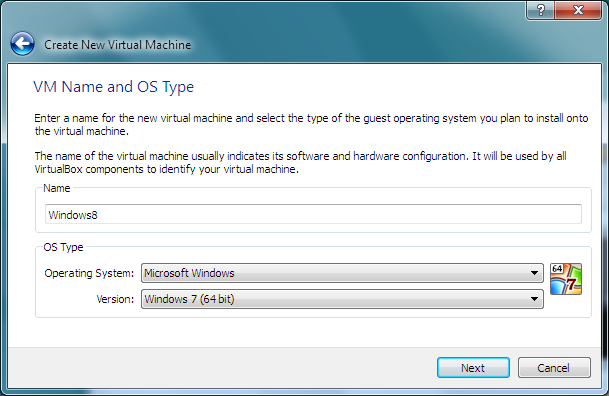Click the OS Type group label
The height and width of the screenshot is (396, 609).
(63, 247)
